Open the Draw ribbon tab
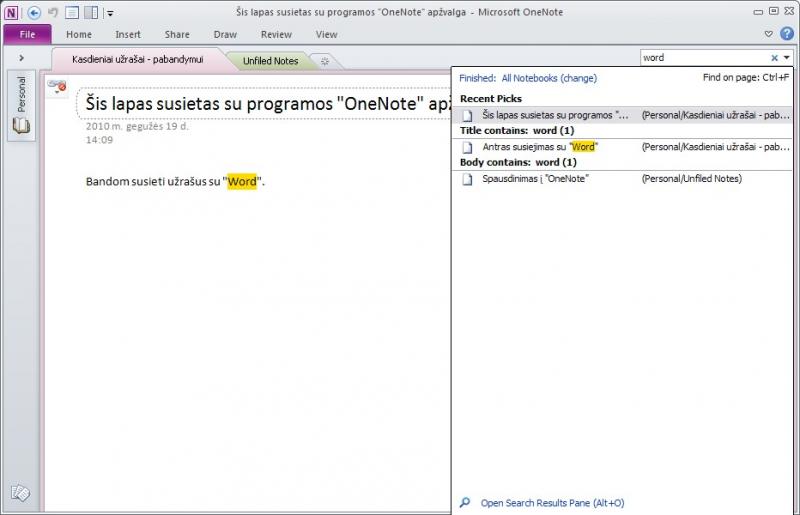 pyautogui.click(x=225, y=34)
